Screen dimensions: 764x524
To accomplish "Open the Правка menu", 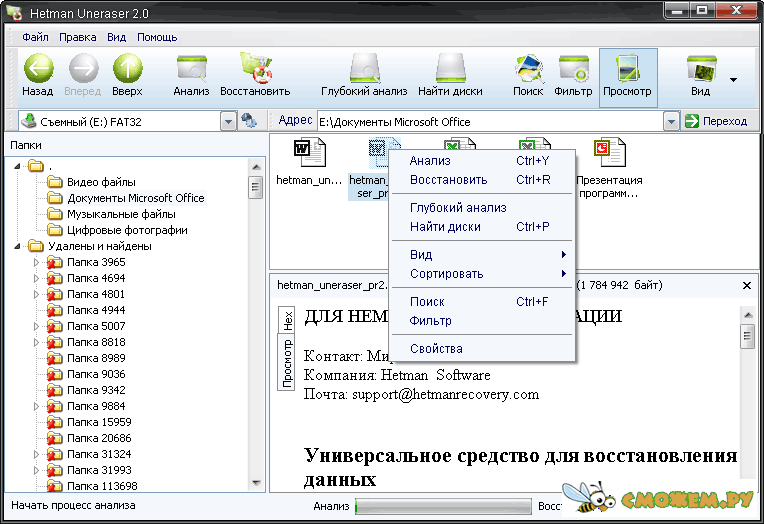I will (x=77, y=37).
